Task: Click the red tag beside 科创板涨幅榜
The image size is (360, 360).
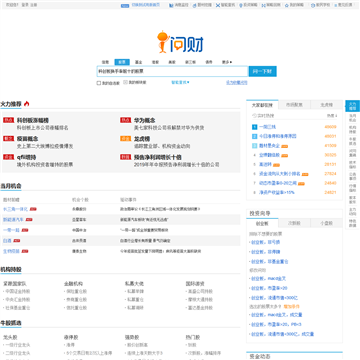Action: pos(8,120)
